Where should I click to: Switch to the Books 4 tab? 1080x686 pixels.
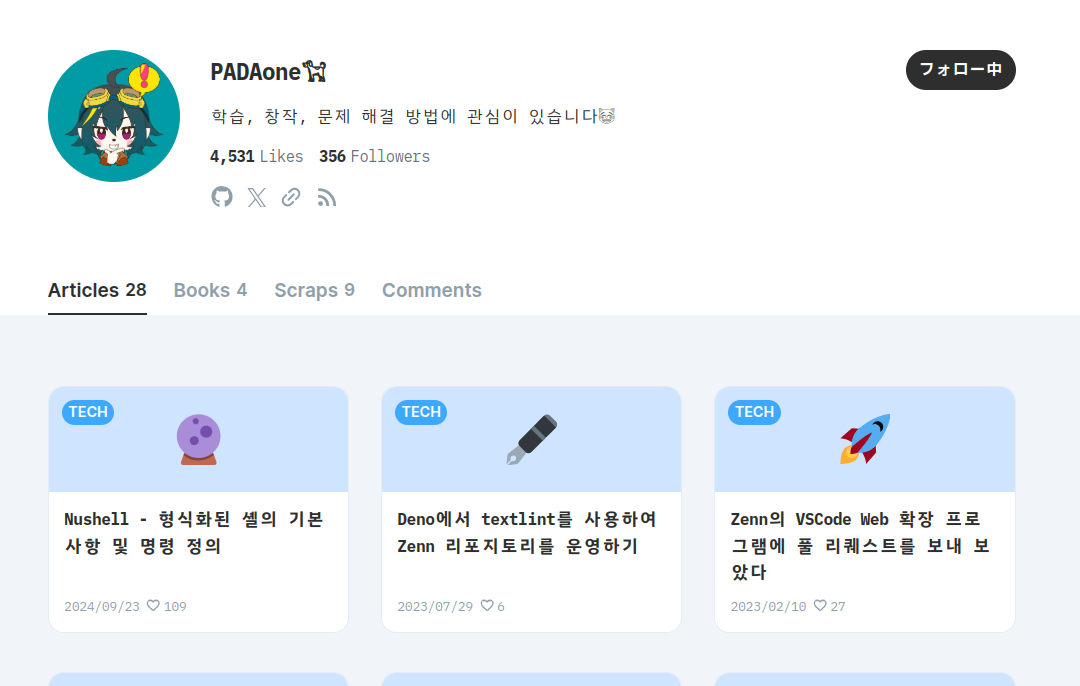click(x=210, y=290)
